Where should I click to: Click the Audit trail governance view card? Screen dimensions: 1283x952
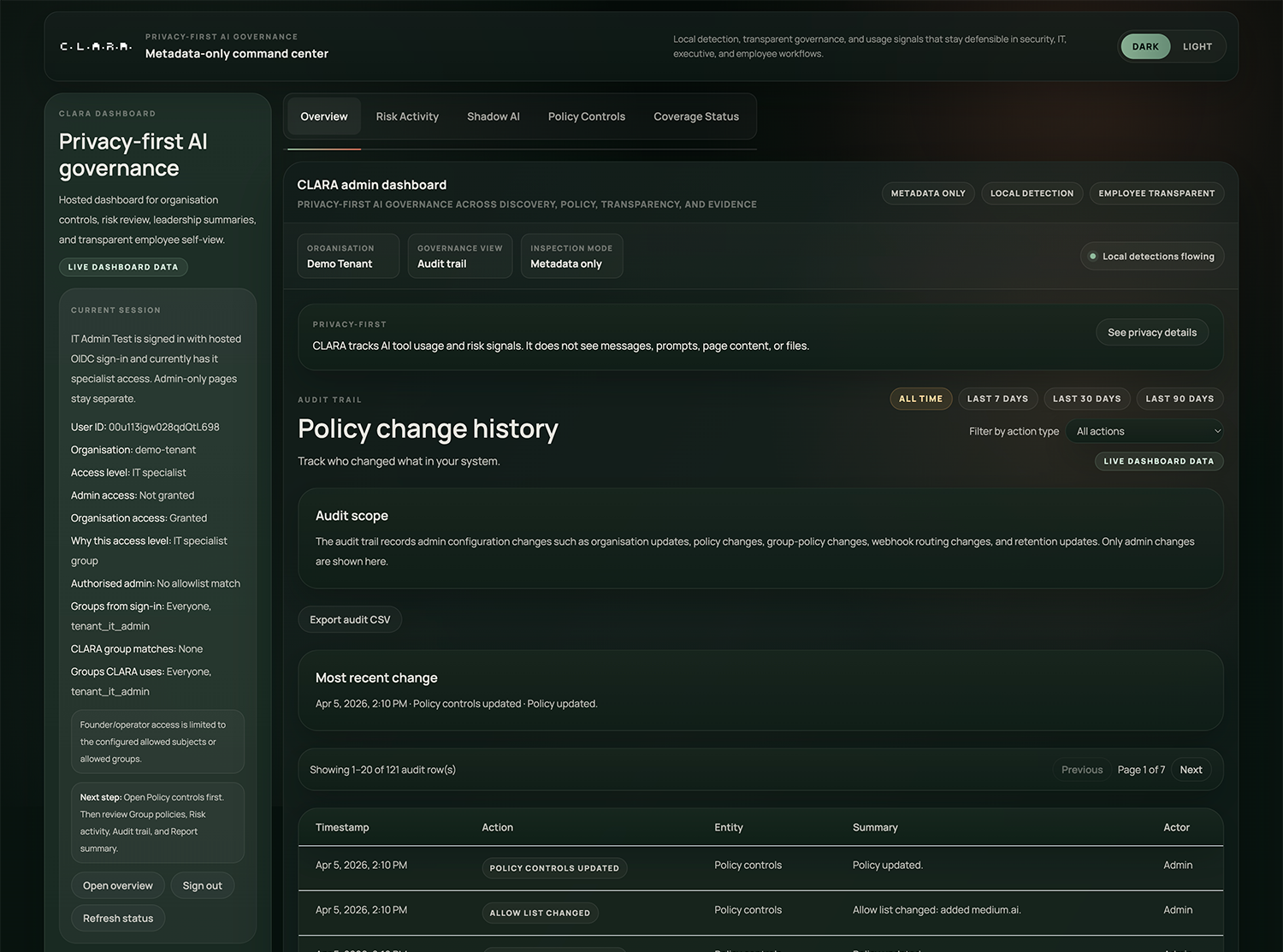(459, 256)
